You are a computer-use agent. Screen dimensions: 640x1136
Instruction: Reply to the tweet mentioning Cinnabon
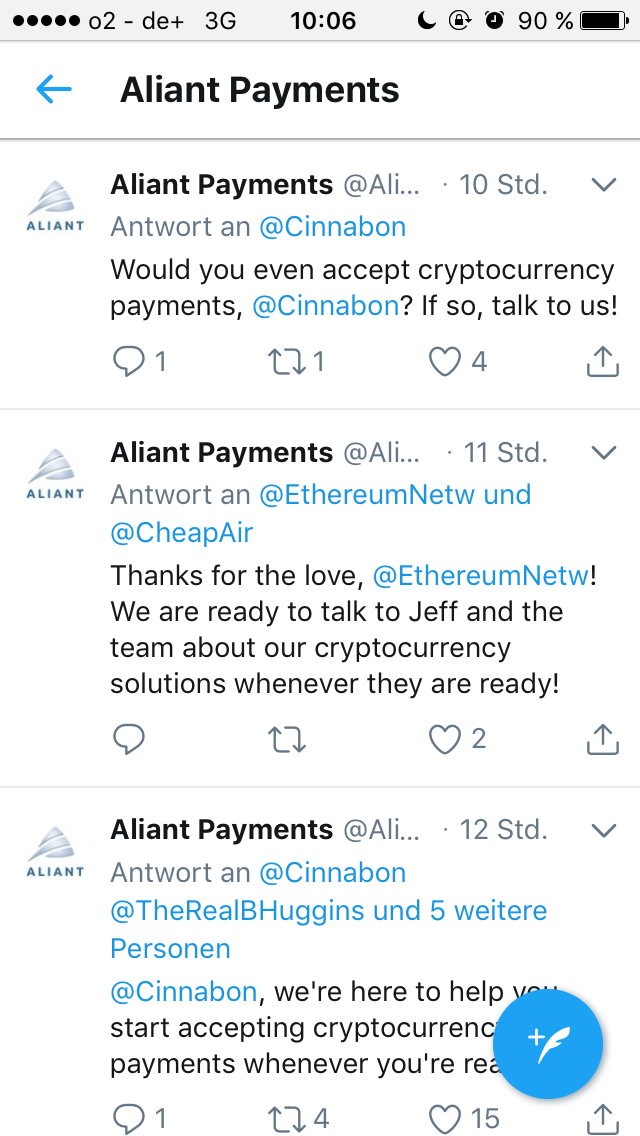point(129,361)
